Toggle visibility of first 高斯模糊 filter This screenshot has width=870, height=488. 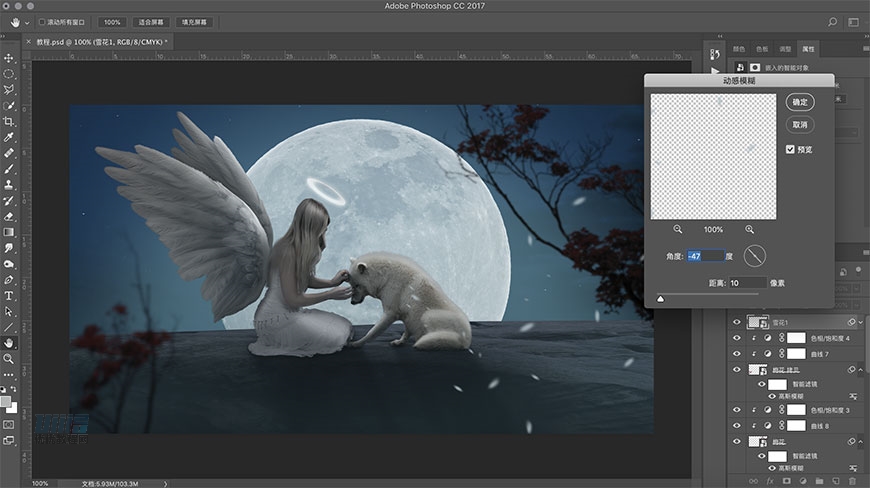[772, 396]
